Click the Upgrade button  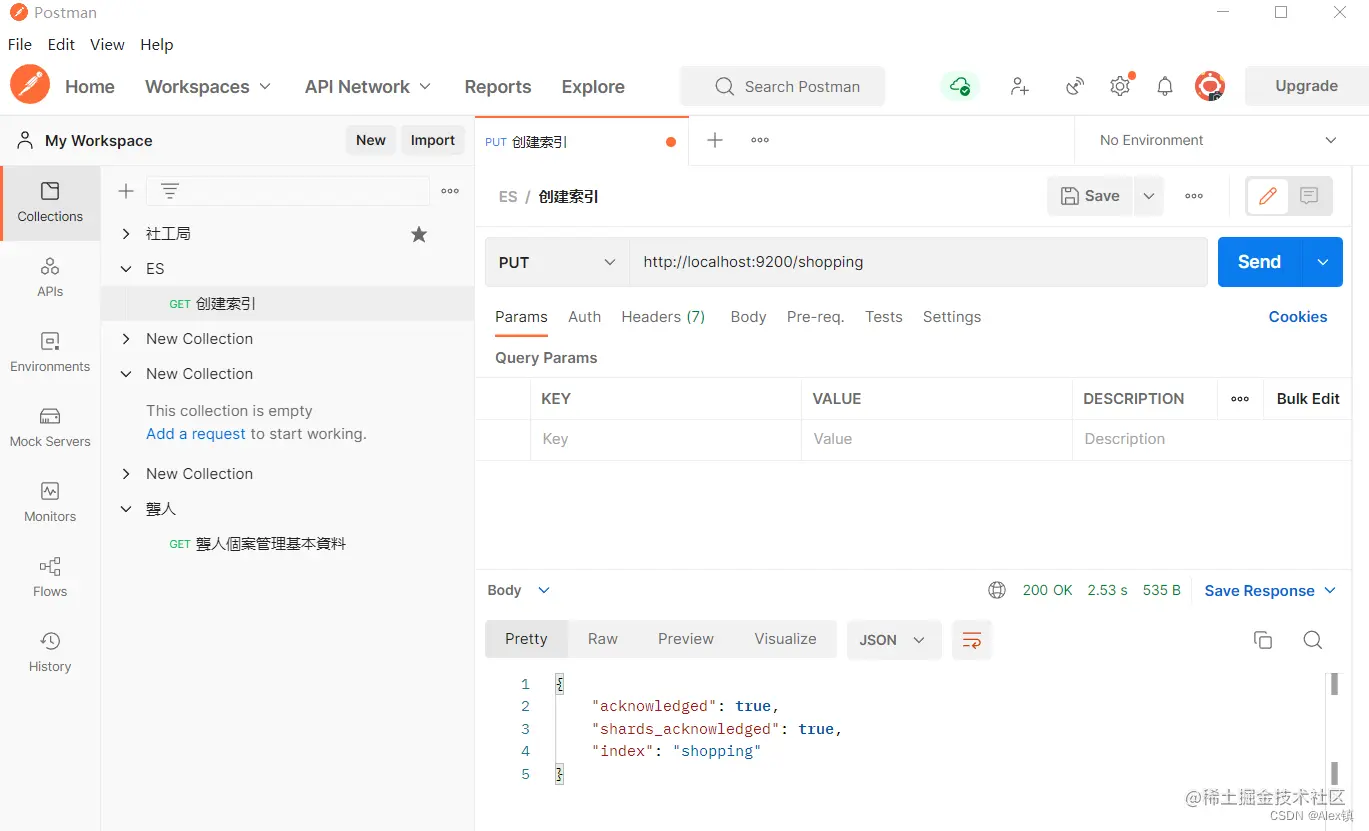click(x=1306, y=86)
